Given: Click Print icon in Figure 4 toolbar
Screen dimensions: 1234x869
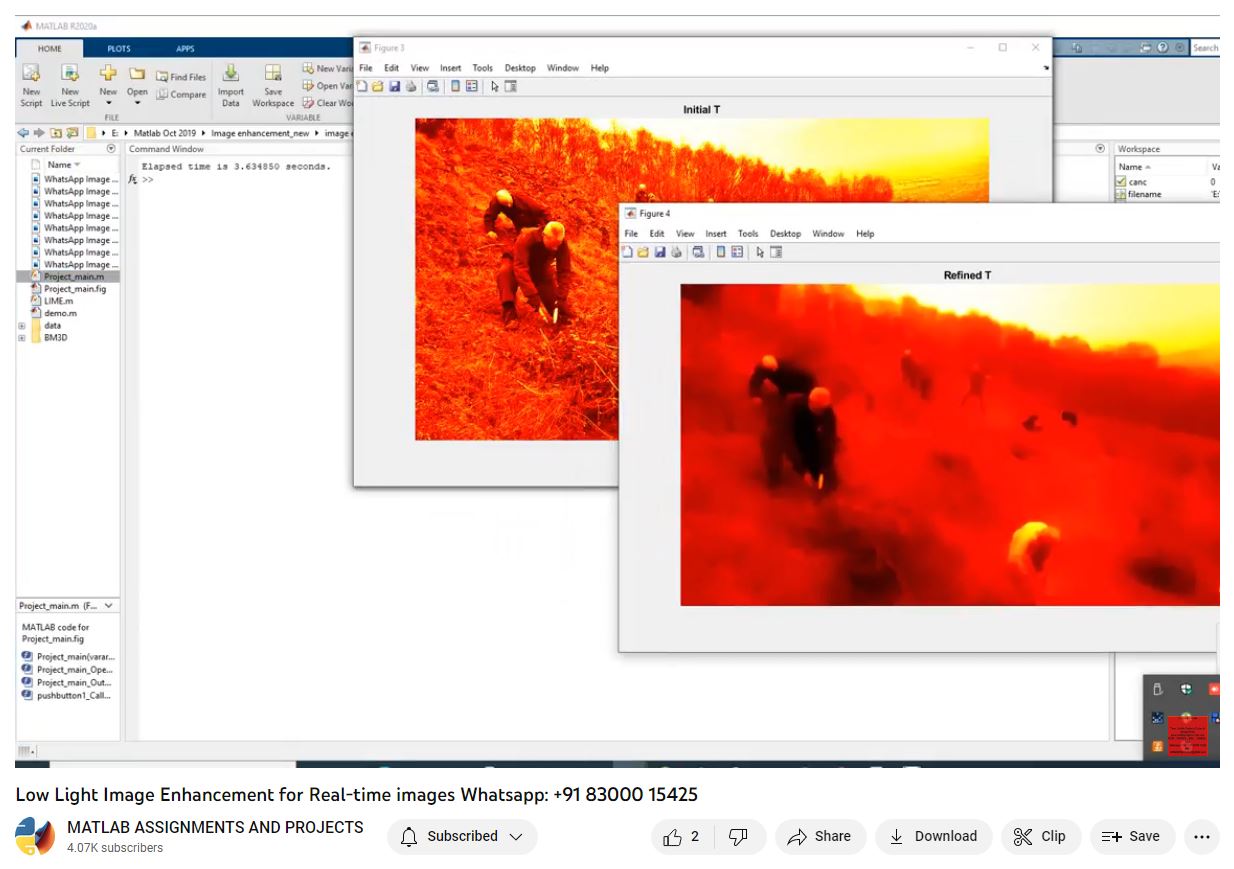Looking at the screenshot, I should (678, 252).
